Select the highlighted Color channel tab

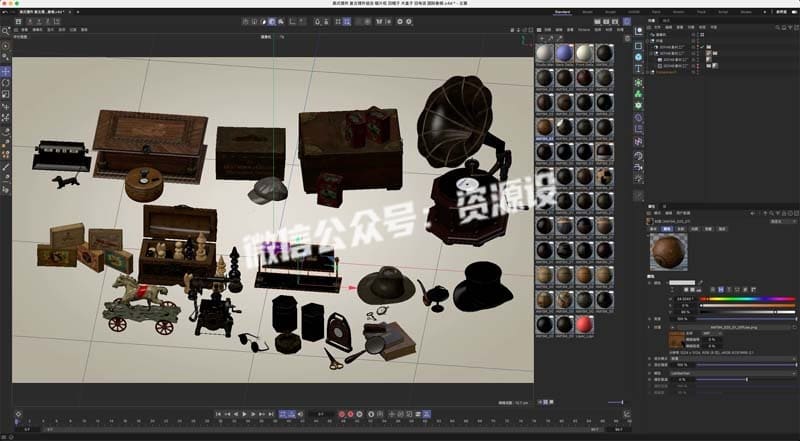tap(667, 229)
